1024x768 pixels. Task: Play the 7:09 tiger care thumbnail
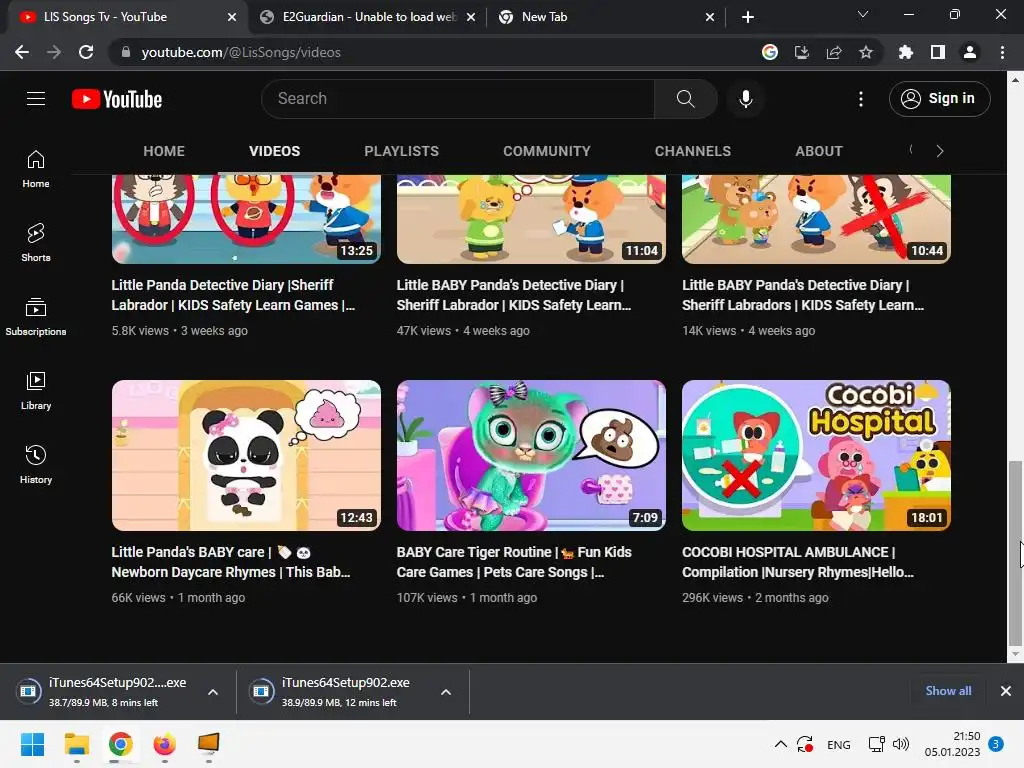[x=531, y=455]
